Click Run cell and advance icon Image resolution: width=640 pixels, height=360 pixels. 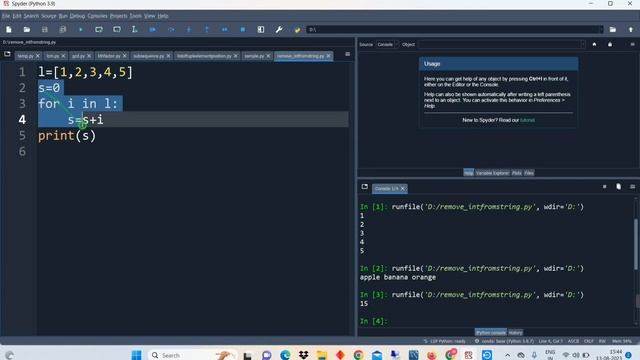tap(117, 29)
